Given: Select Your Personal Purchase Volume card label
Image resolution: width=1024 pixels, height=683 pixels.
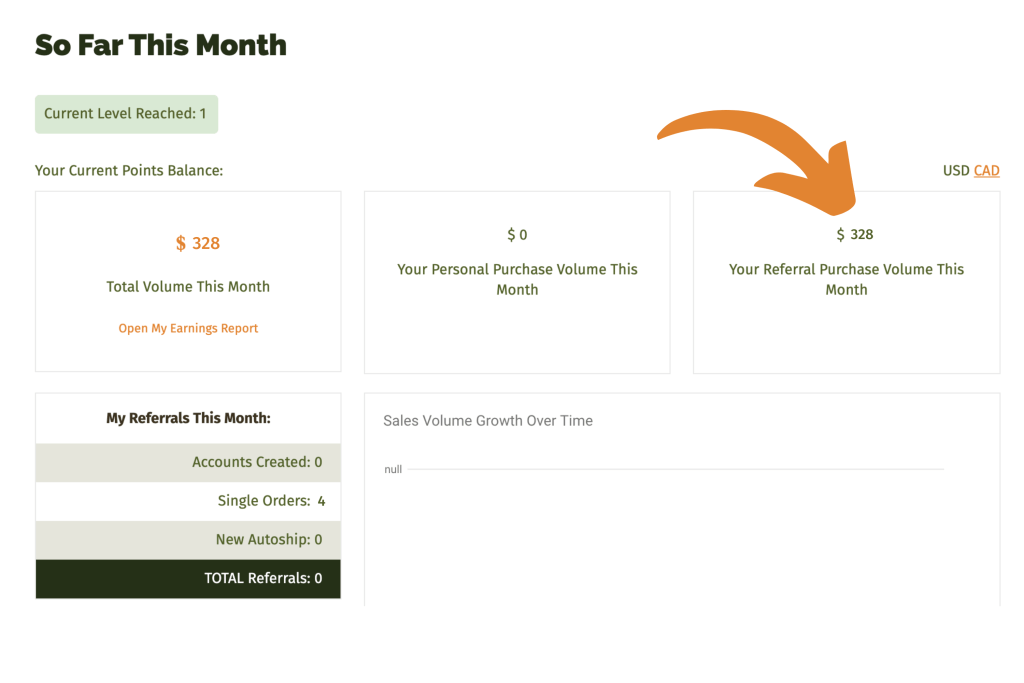Looking at the screenshot, I should click(517, 279).
